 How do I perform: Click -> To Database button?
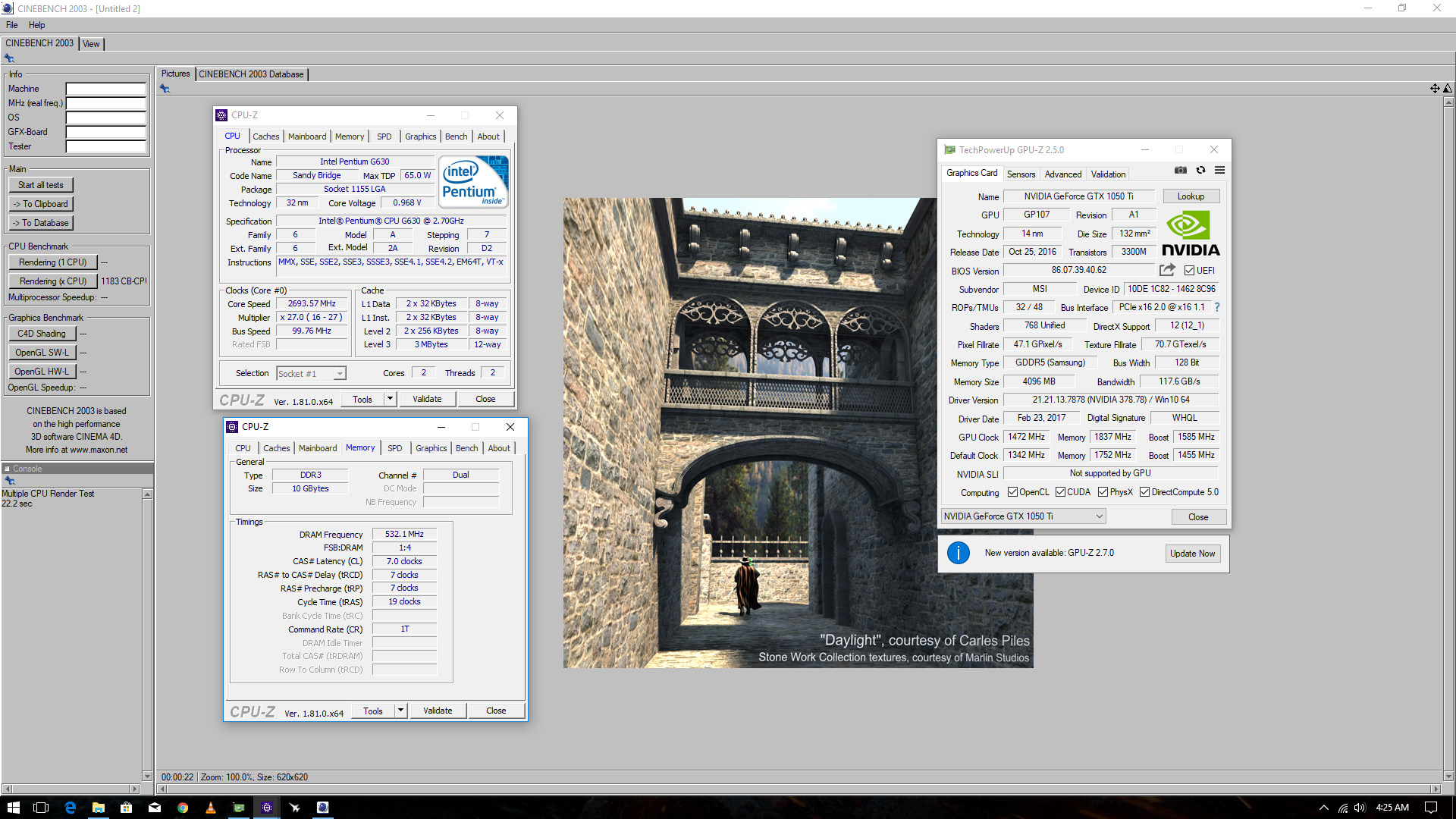(x=41, y=223)
